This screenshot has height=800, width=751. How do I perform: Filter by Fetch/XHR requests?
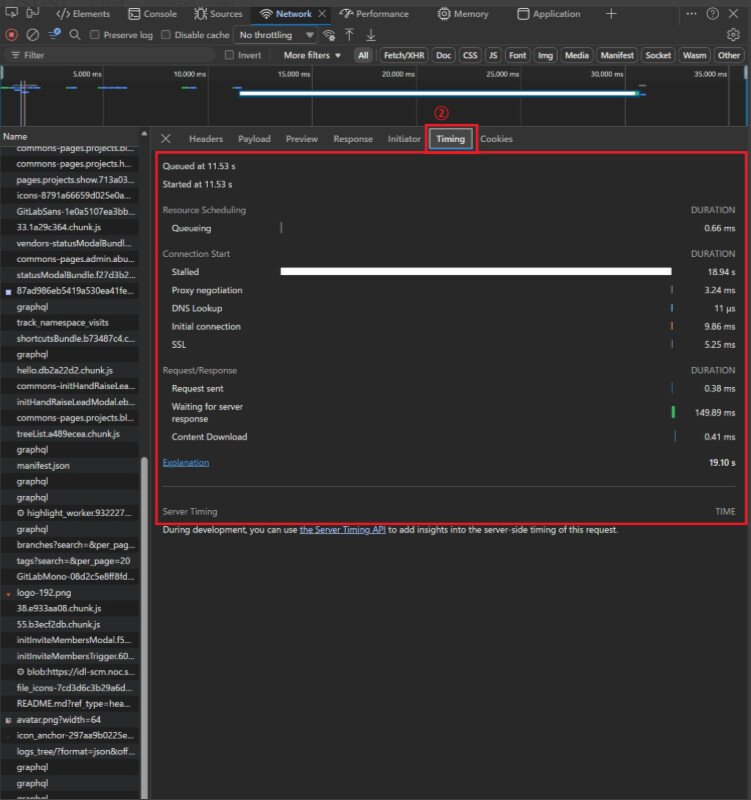pos(404,55)
